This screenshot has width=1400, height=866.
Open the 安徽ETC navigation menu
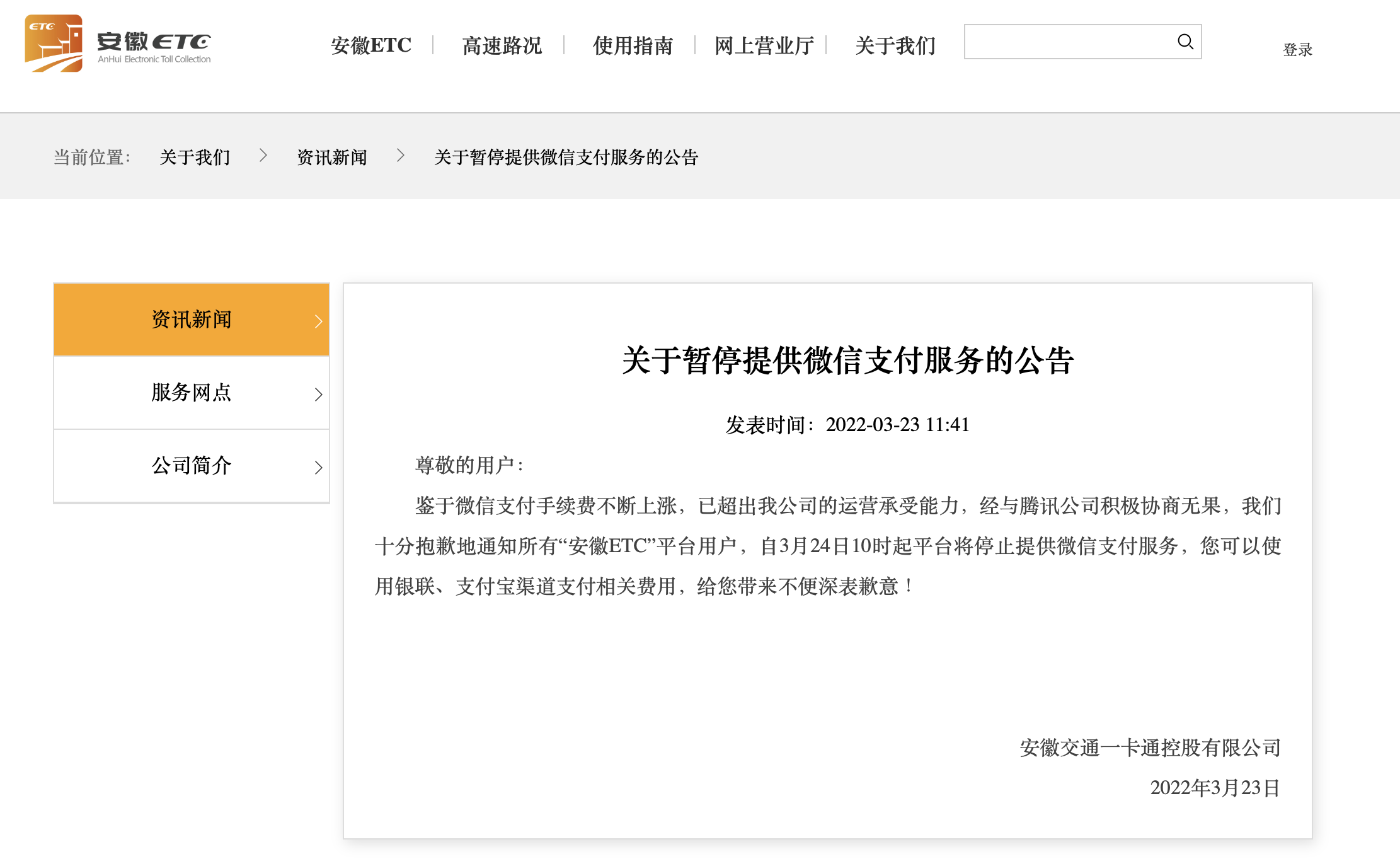(370, 45)
